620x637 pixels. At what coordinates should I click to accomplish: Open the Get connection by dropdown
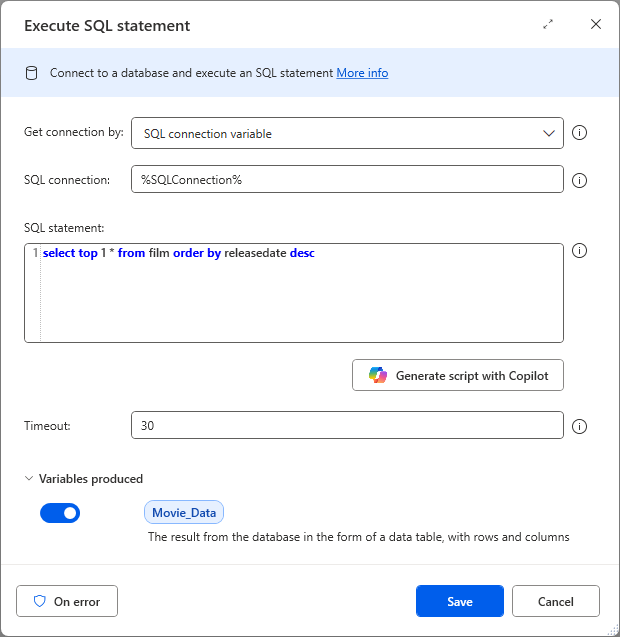[x=347, y=133]
